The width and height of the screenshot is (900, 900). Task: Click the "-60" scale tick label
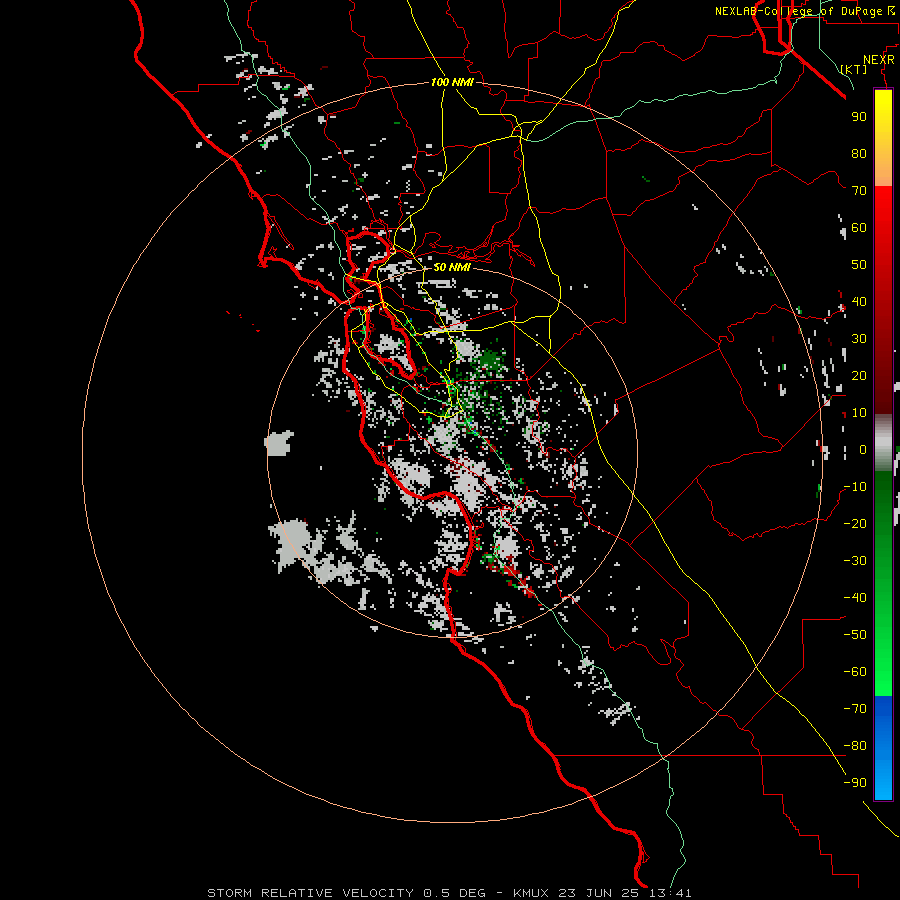(855, 672)
